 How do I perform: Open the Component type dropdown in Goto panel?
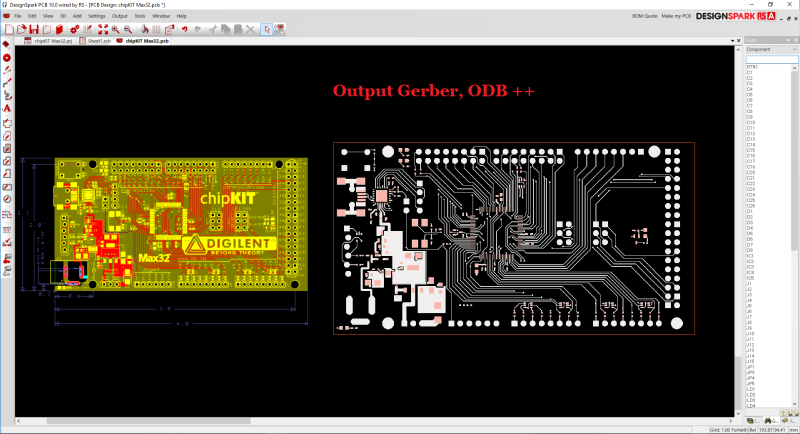click(771, 49)
